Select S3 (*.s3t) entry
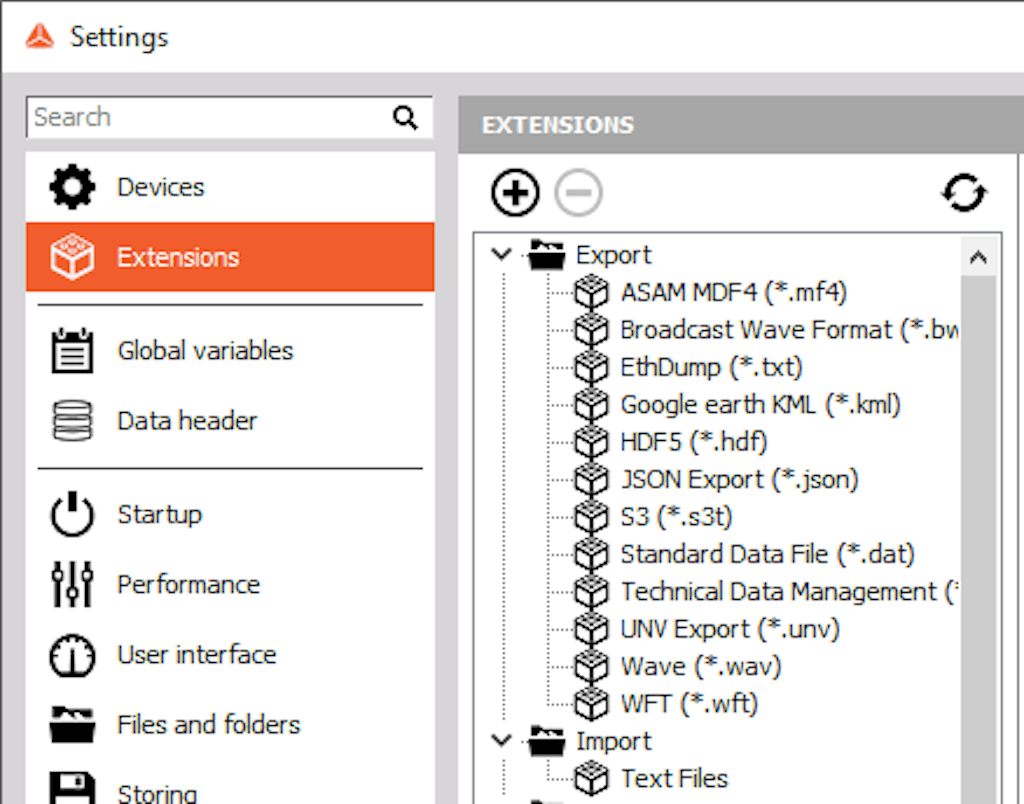Screen dimensions: 1024x804 pos(677,517)
